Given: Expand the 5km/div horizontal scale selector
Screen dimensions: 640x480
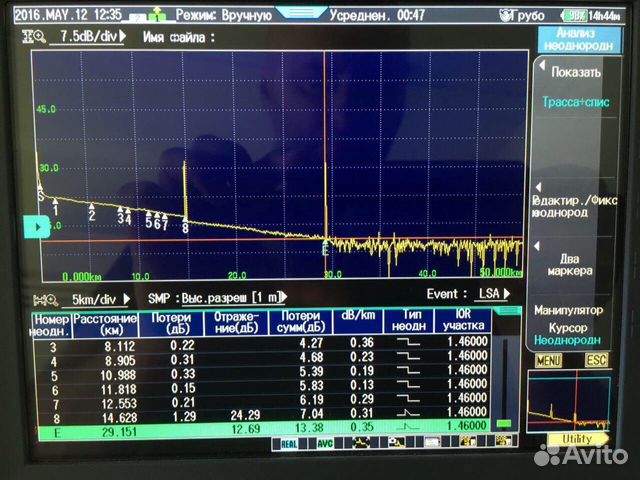Looking at the screenshot, I should [x=98, y=298].
